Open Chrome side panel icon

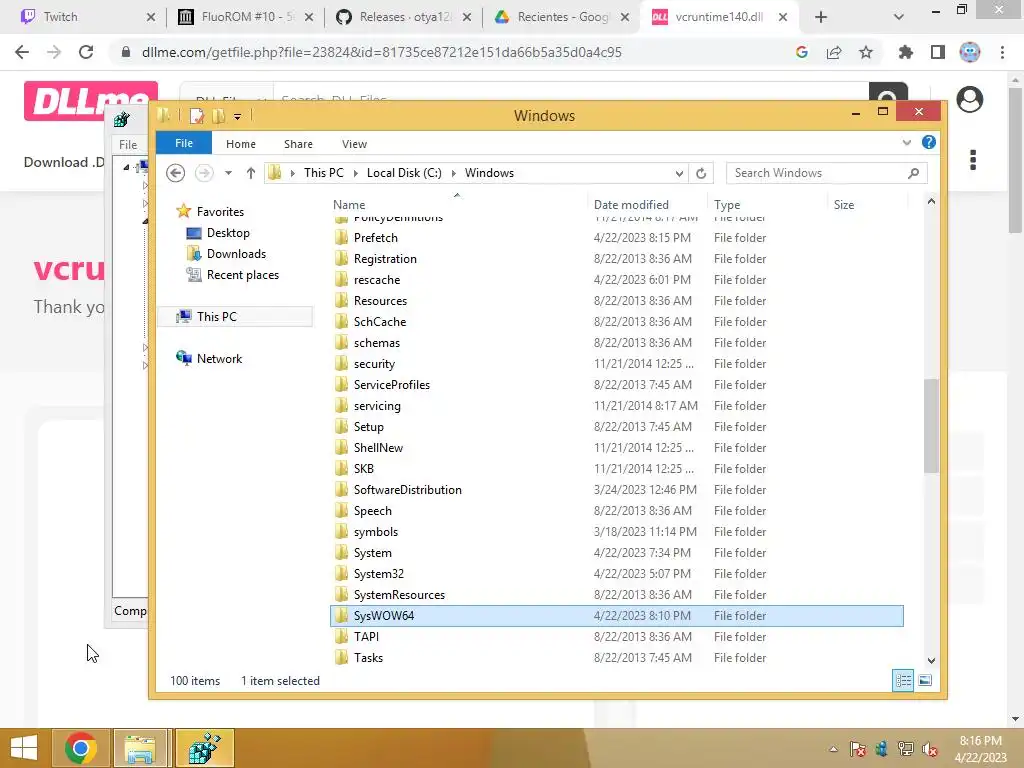point(938,52)
